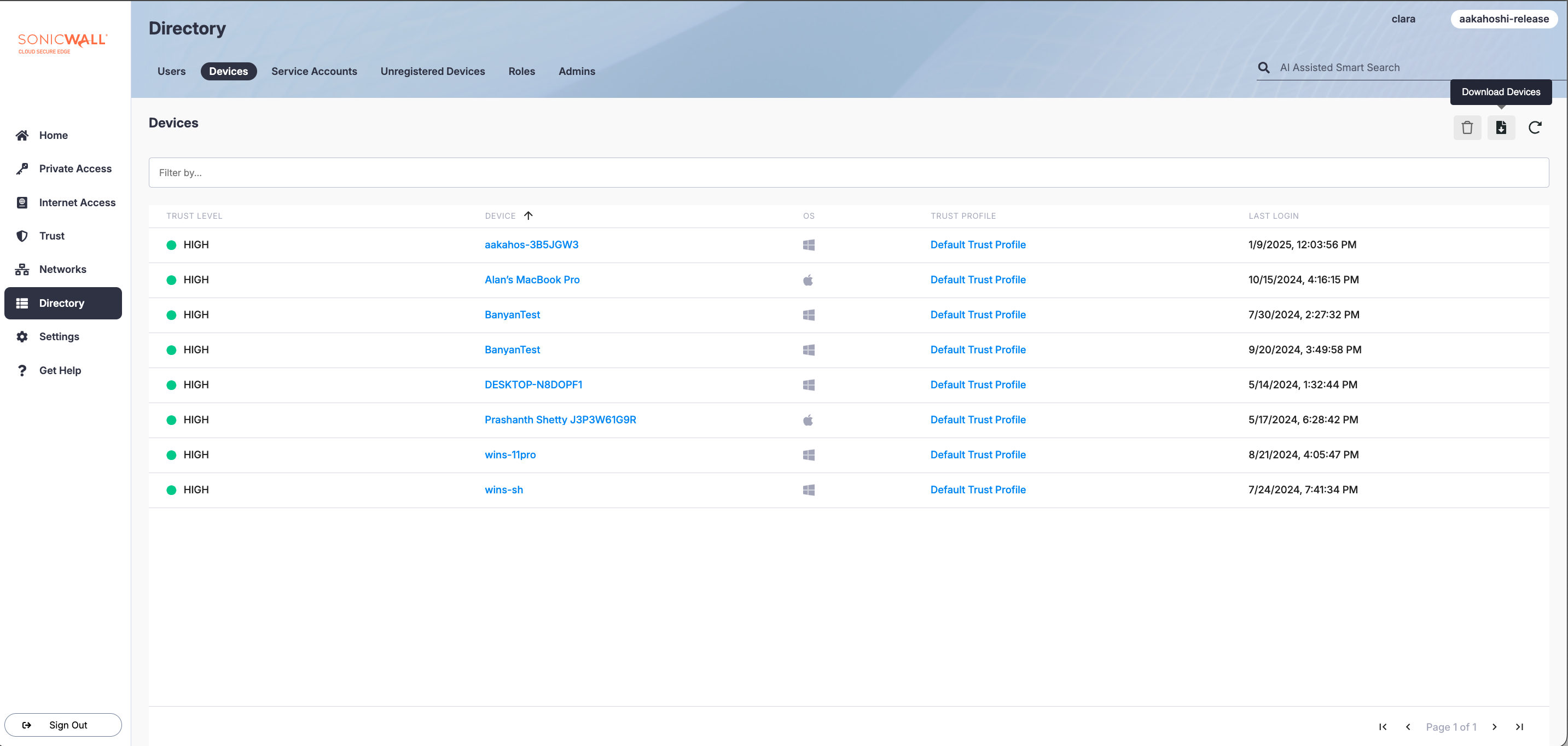Image resolution: width=1568 pixels, height=746 pixels.
Task: Click the Download Devices icon
Action: (x=1501, y=127)
